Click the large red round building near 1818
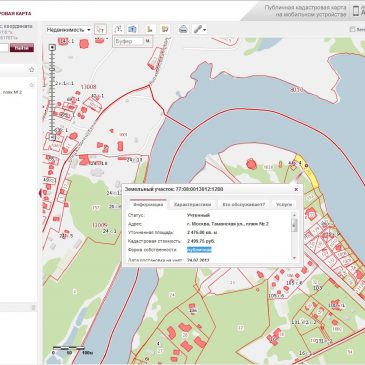 tap(251, 164)
